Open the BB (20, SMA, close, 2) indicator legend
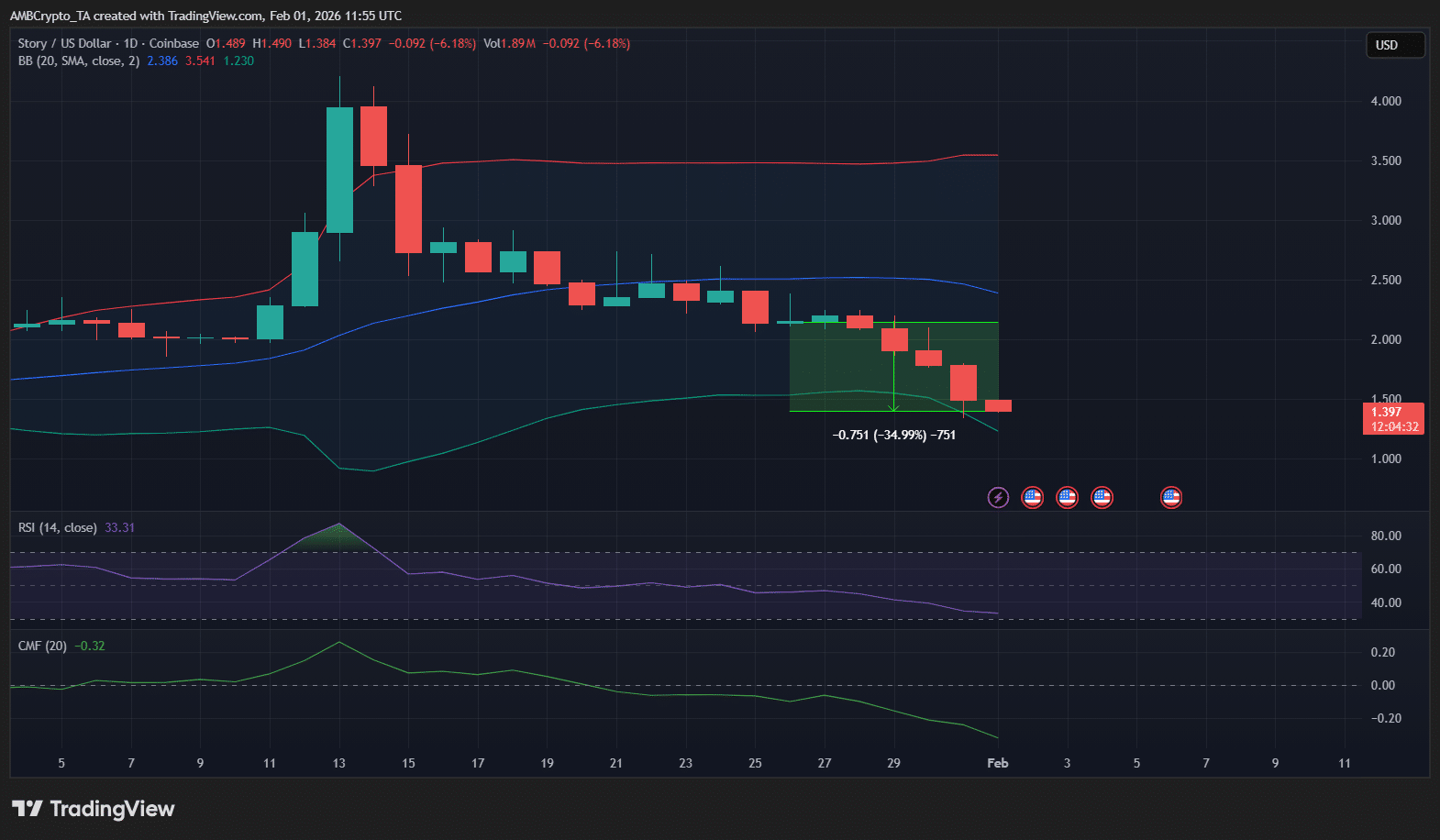The image size is (1440, 840). (79, 61)
